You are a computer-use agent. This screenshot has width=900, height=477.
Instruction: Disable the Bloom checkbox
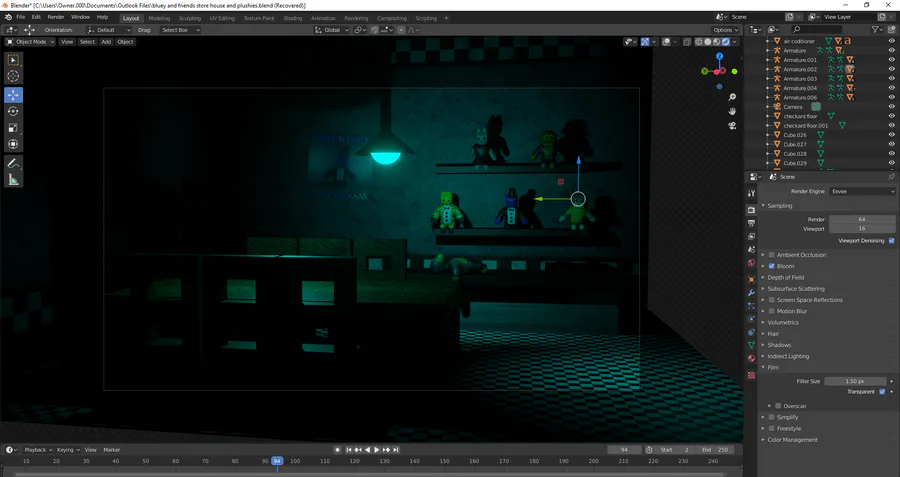click(771, 266)
